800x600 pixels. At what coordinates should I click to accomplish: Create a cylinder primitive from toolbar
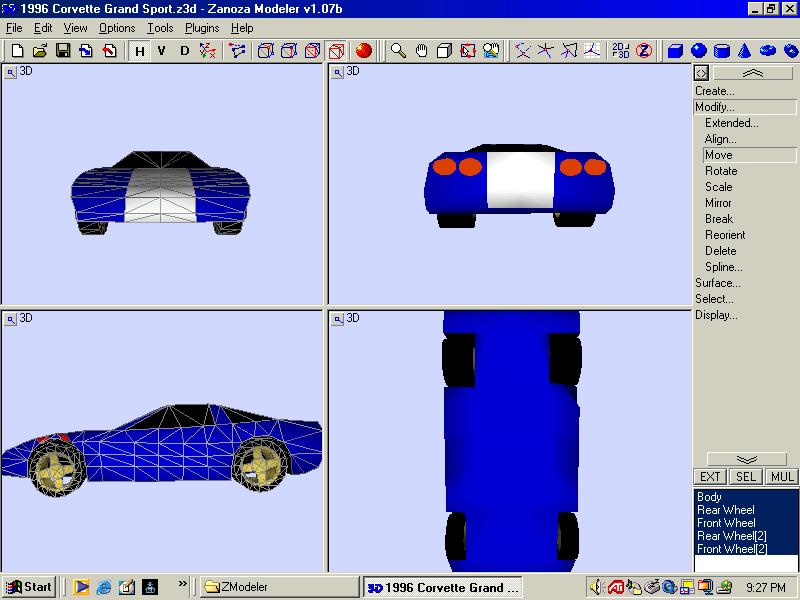722,51
